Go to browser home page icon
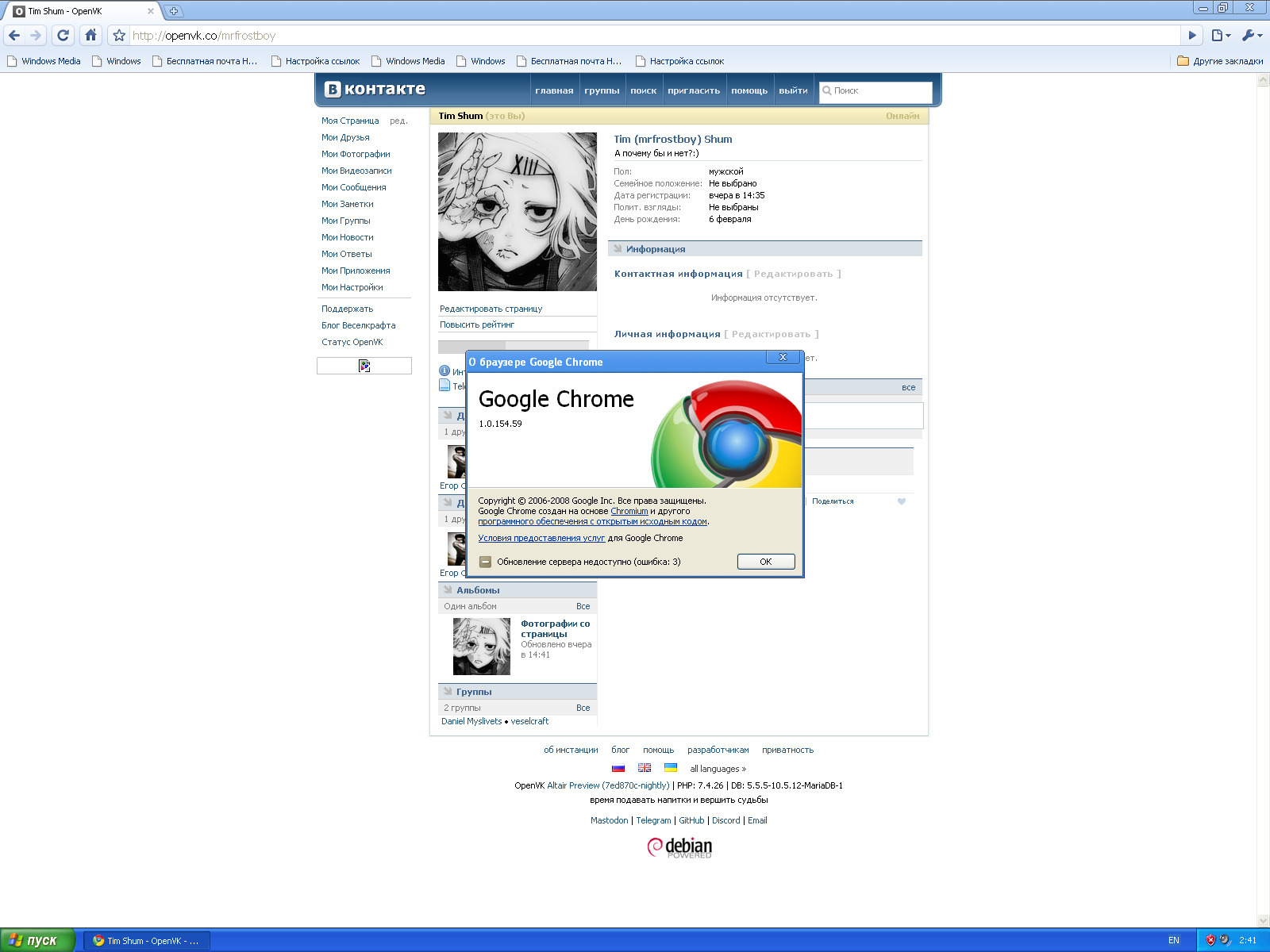 (90, 35)
